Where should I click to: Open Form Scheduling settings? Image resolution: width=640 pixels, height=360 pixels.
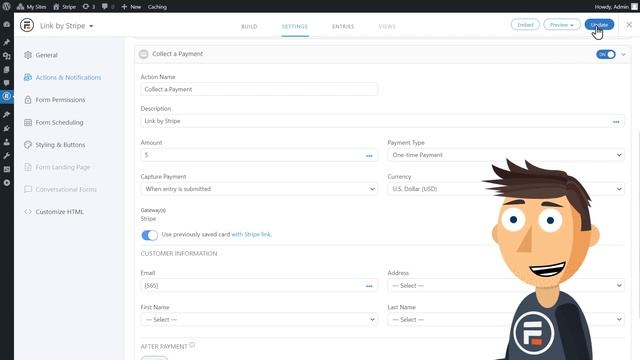(x=53, y=122)
